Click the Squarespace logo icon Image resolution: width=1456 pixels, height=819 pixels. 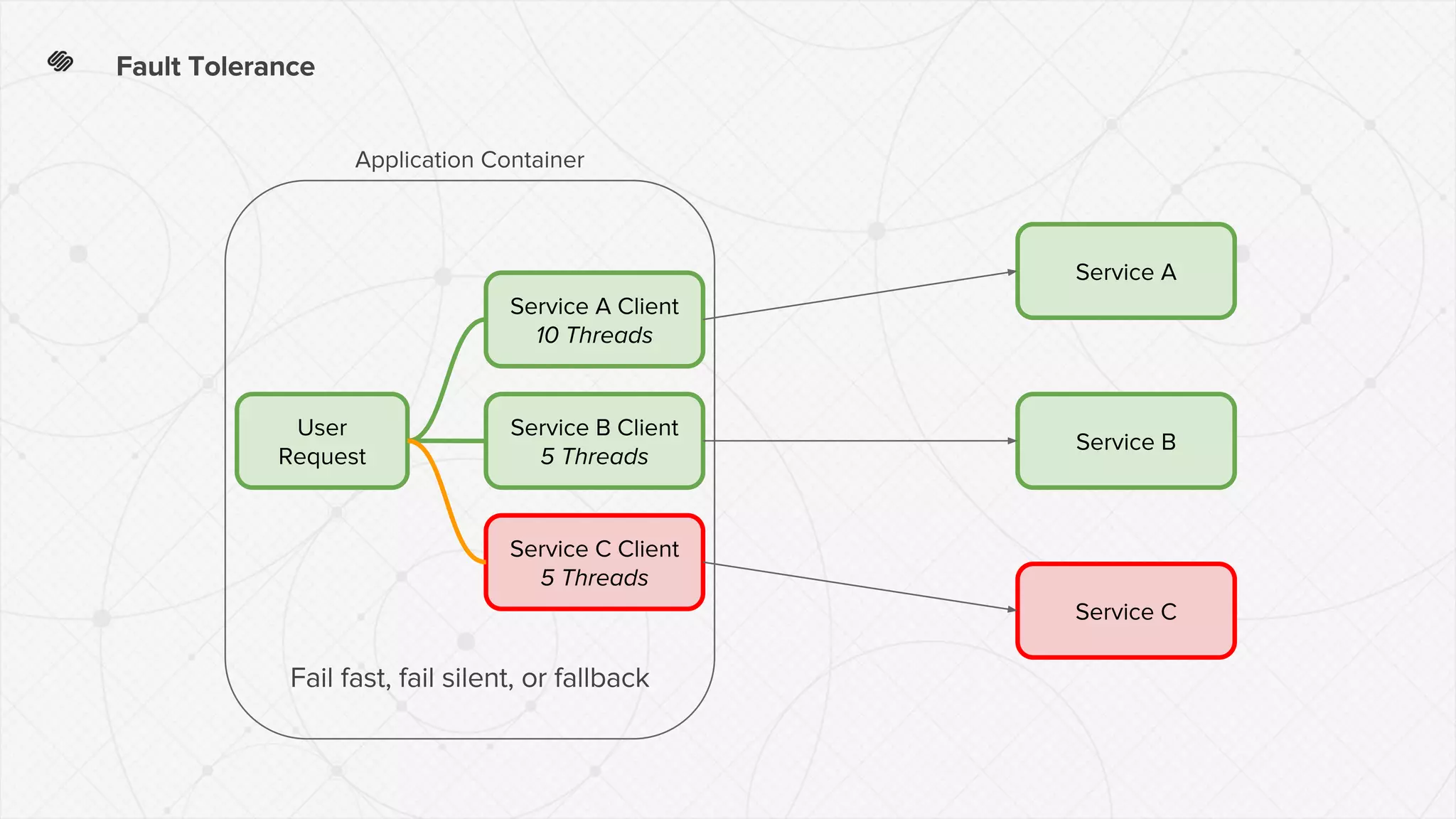(60, 62)
